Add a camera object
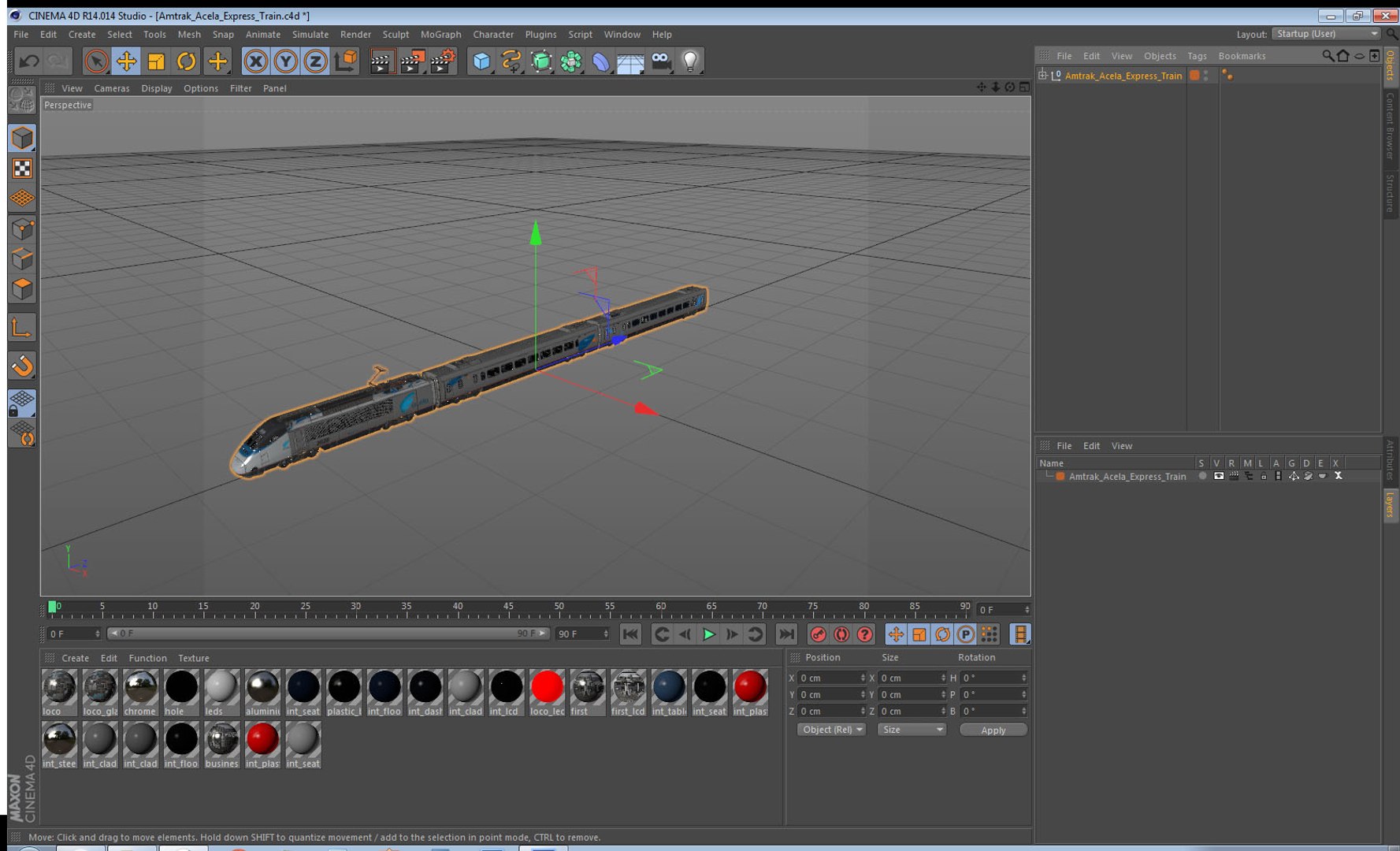Screen dimensions: 1400x851 click(660, 61)
